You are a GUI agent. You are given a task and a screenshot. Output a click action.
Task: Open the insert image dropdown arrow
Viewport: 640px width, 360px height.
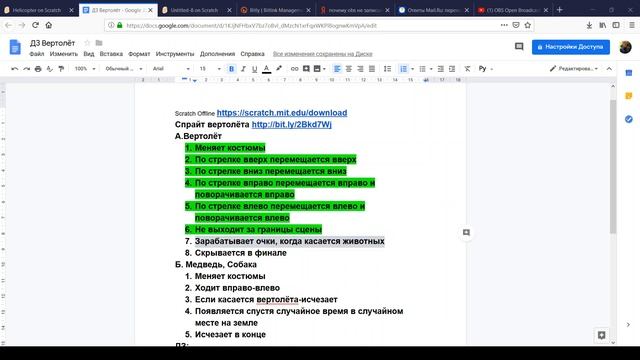tap(324, 69)
